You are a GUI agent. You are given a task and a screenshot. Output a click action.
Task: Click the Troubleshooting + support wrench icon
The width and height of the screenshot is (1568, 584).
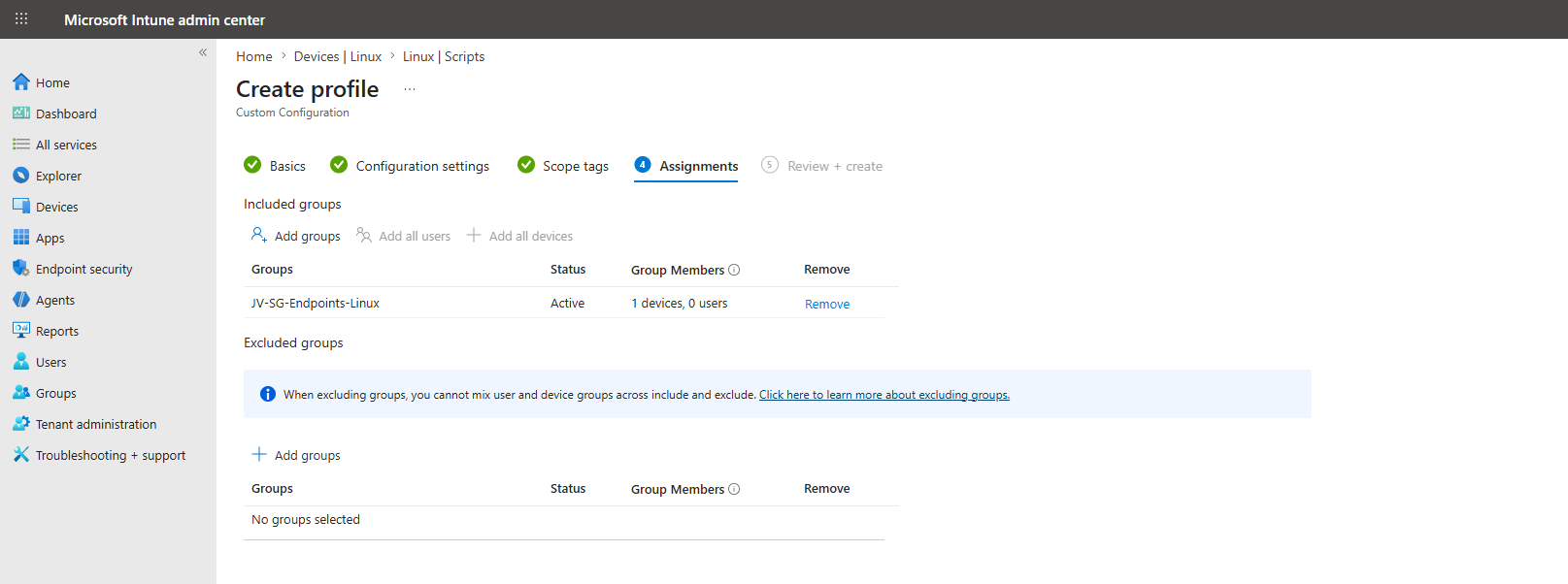(21, 455)
